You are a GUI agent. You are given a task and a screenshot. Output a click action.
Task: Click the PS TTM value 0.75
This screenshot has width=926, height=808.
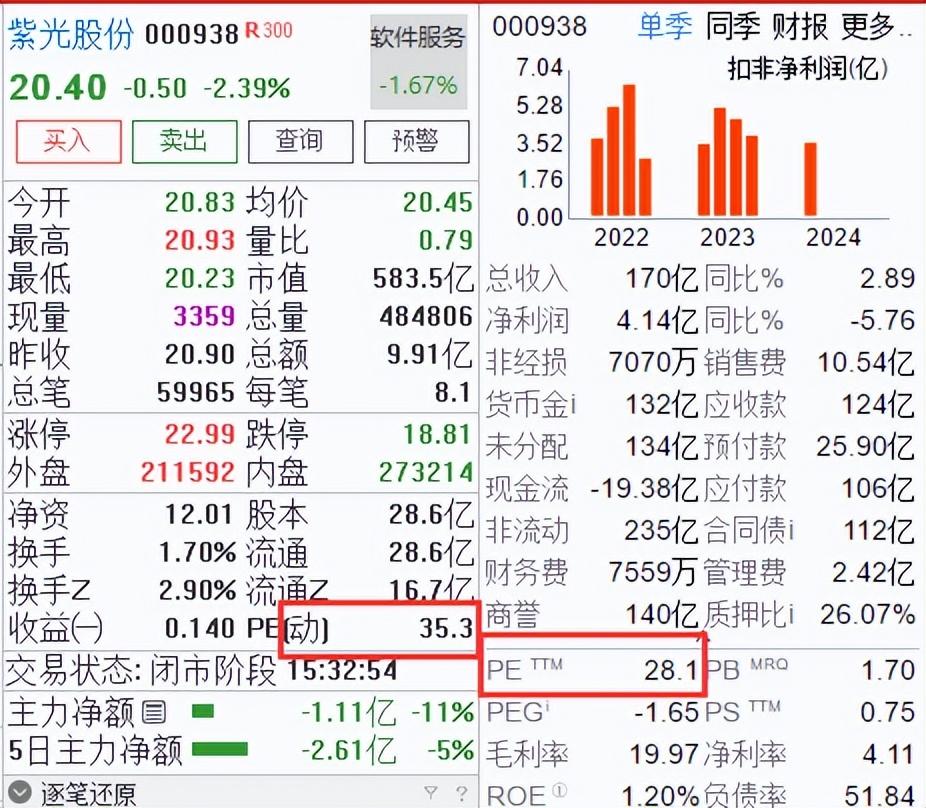coord(888,712)
